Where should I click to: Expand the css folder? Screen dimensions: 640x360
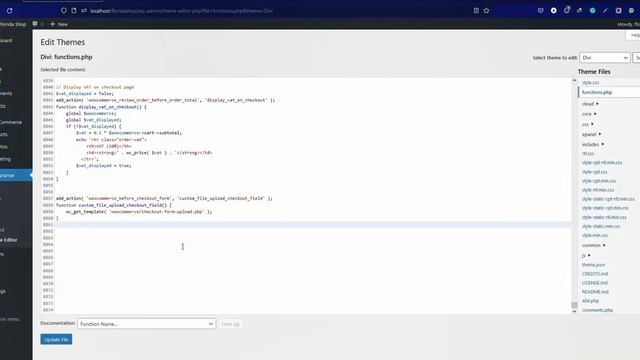click(x=588, y=124)
